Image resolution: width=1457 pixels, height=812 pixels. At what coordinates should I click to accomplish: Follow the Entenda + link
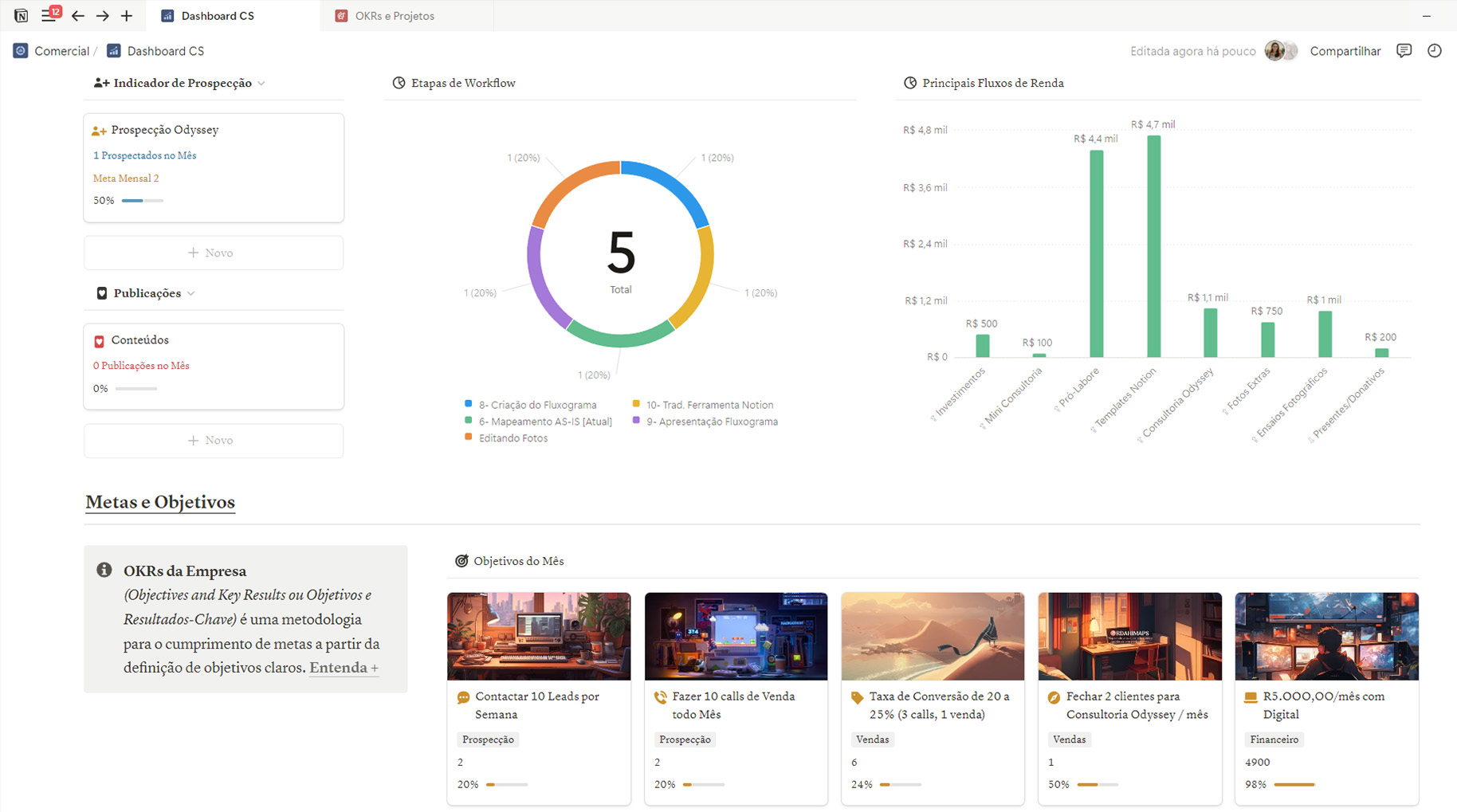point(344,668)
